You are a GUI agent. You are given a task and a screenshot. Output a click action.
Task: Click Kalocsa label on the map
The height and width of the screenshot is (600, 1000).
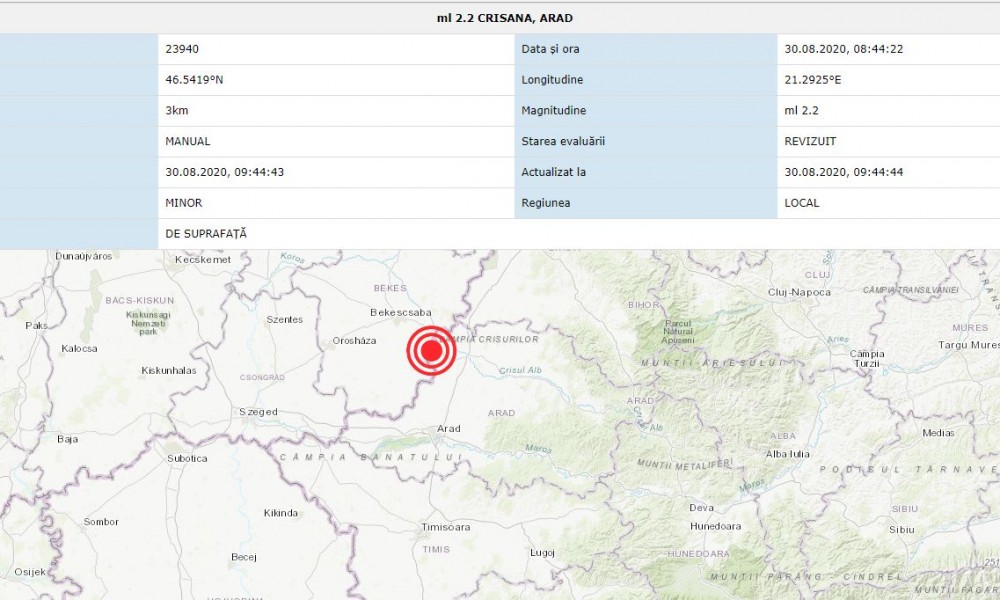pyautogui.click(x=79, y=349)
